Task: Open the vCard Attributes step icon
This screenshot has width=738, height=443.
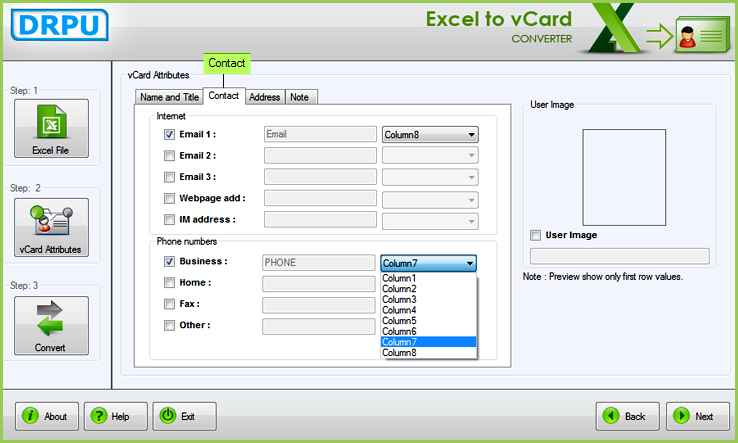Action: [x=51, y=220]
